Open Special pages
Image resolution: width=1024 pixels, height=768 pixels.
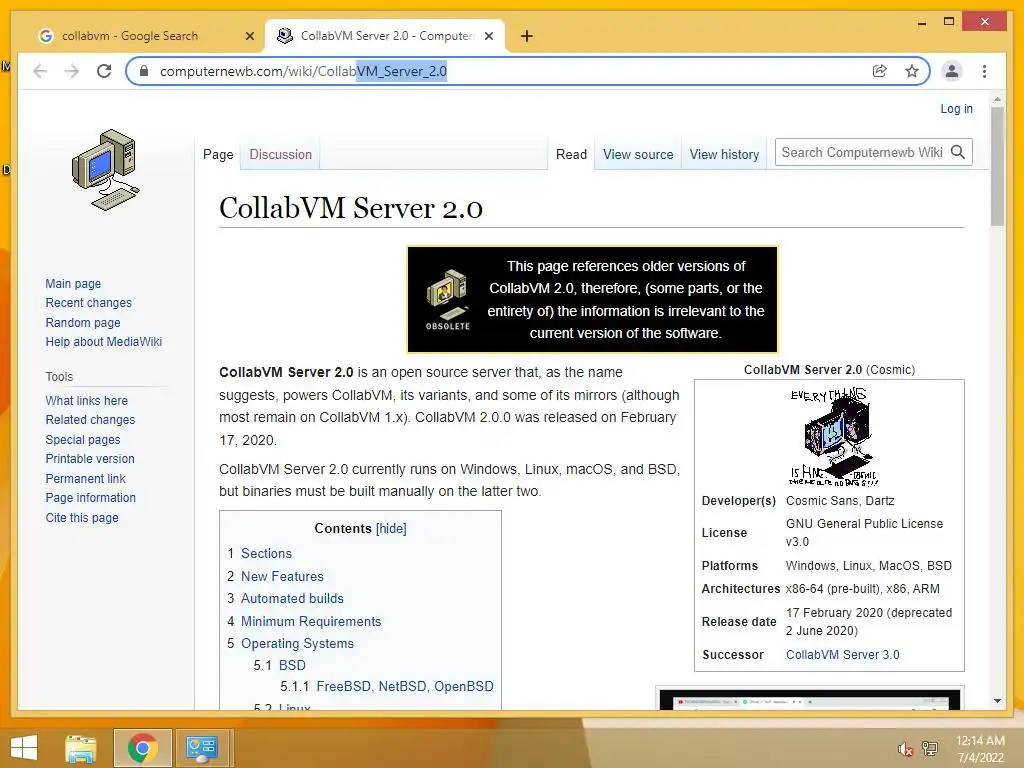click(82, 440)
